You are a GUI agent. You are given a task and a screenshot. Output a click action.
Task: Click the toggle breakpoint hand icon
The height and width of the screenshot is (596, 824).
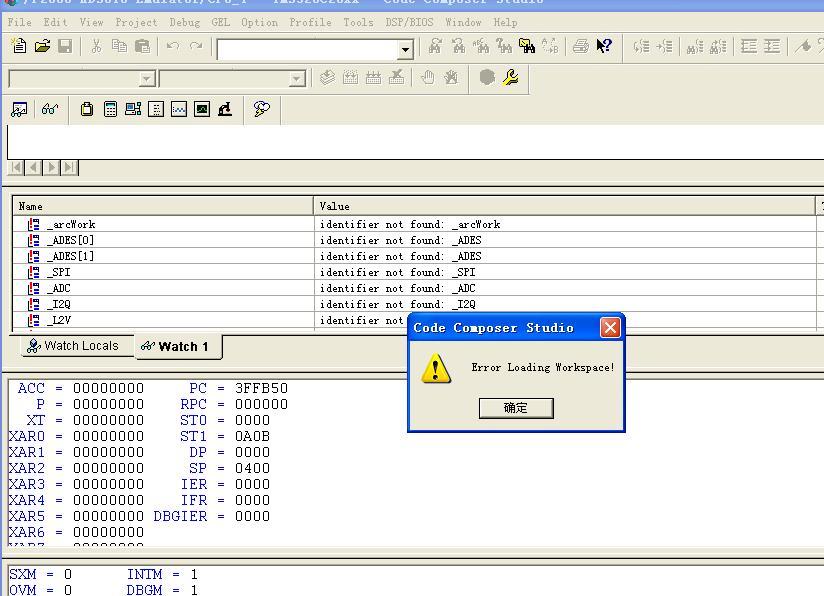pyautogui.click(x=428, y=78)
